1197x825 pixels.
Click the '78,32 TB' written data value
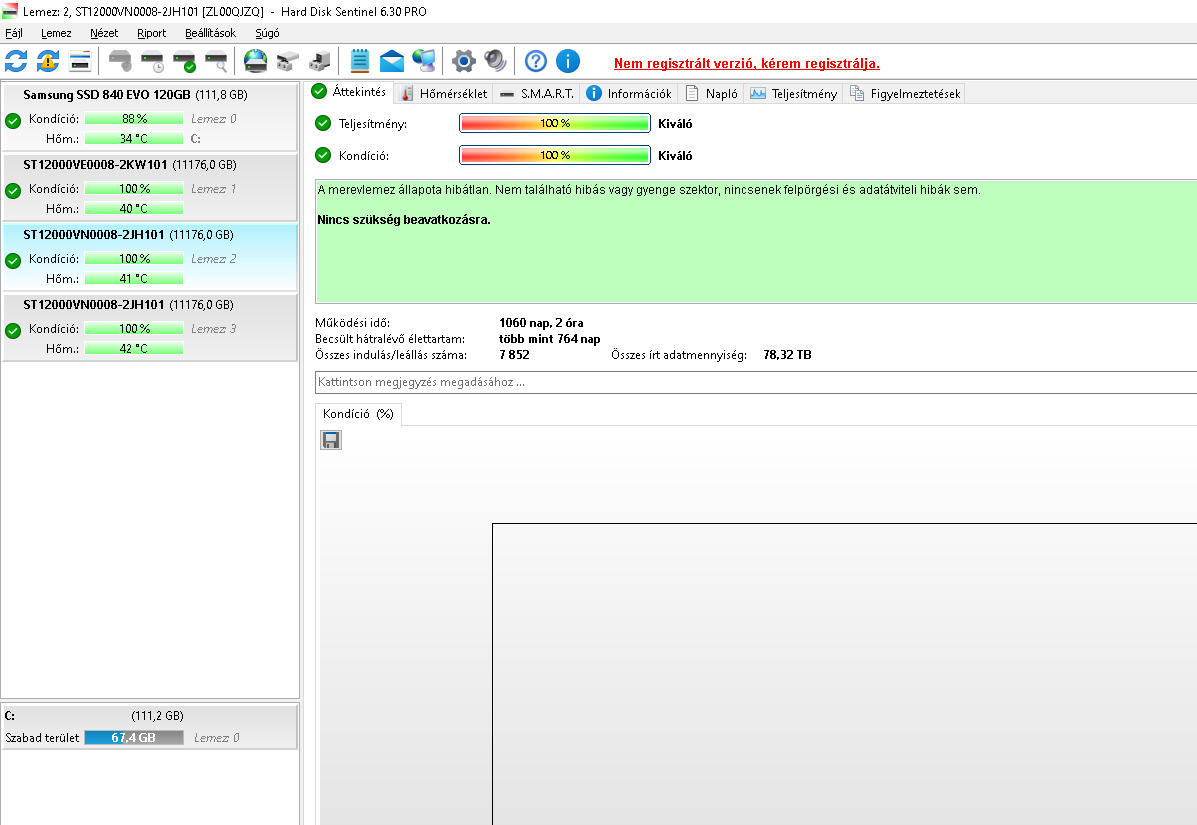(x=787, y=355)
